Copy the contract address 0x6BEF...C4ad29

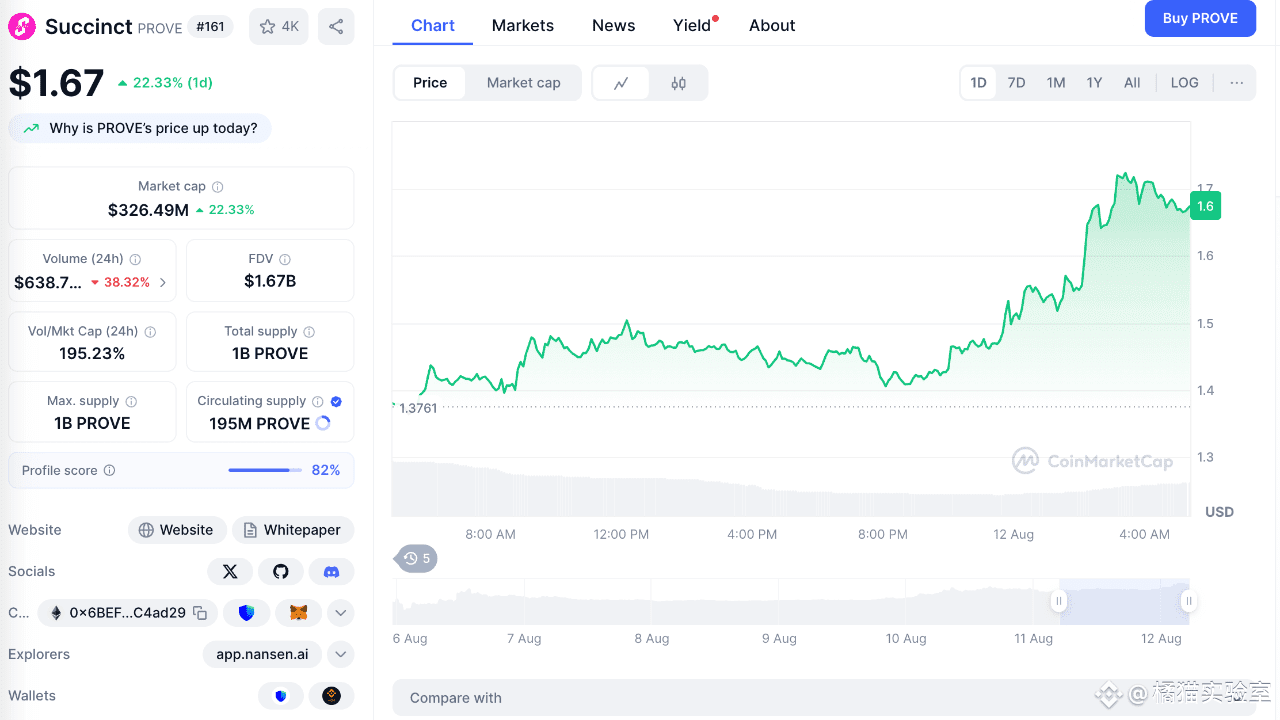coord(200,613)
